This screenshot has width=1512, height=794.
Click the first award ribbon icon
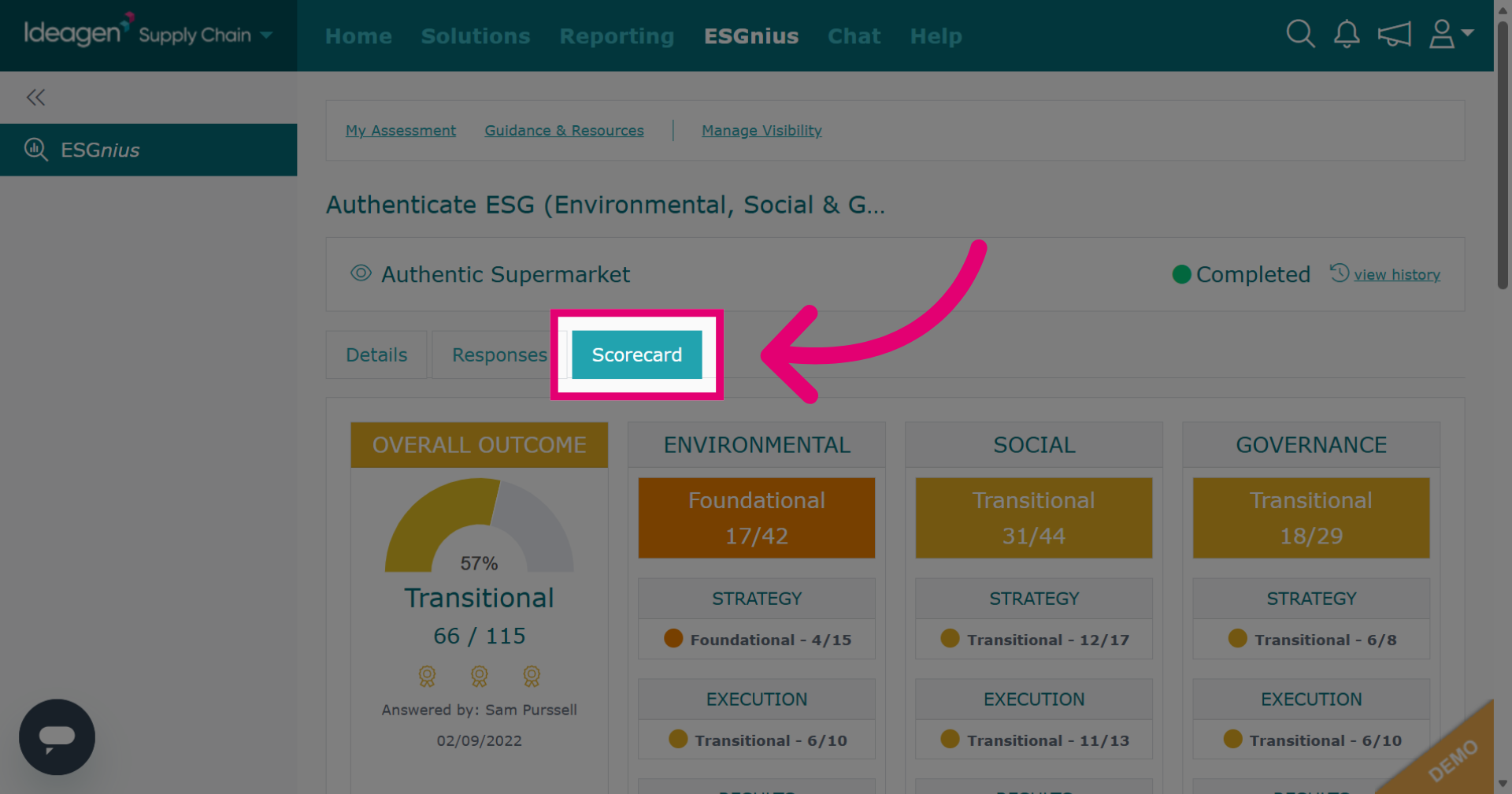point(427,676)
